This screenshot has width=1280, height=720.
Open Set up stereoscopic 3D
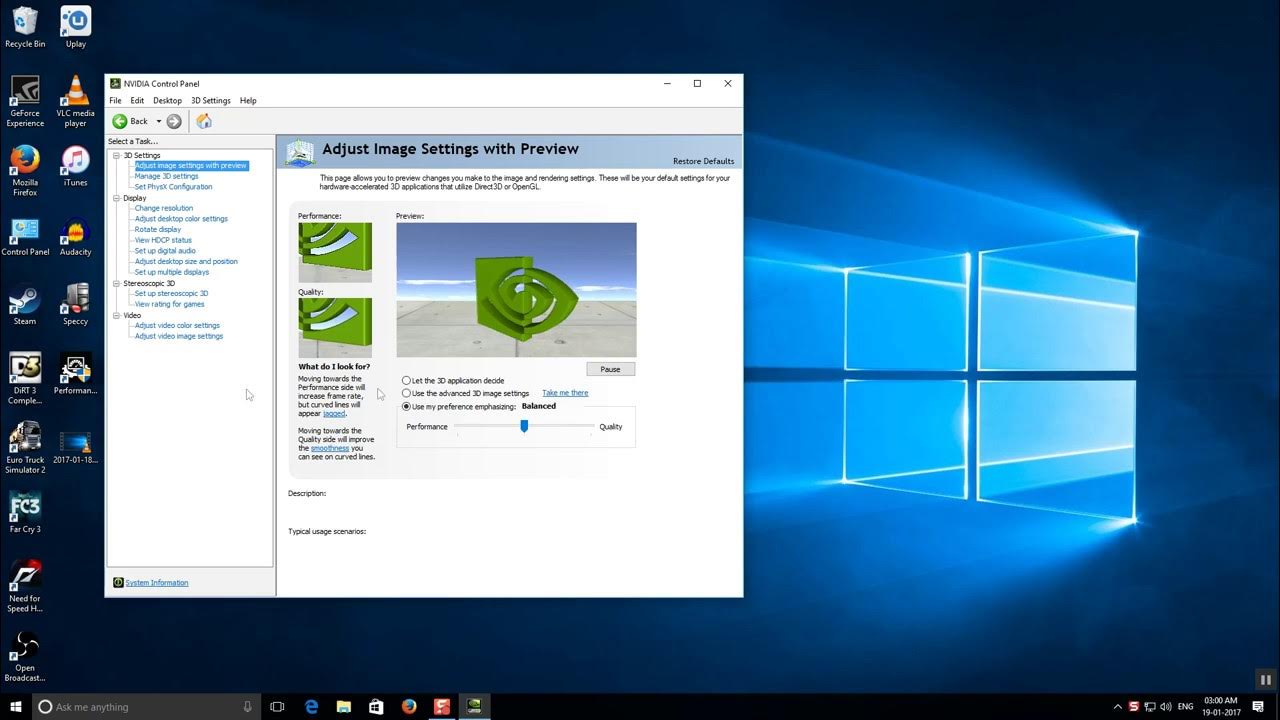pos(172,294)
